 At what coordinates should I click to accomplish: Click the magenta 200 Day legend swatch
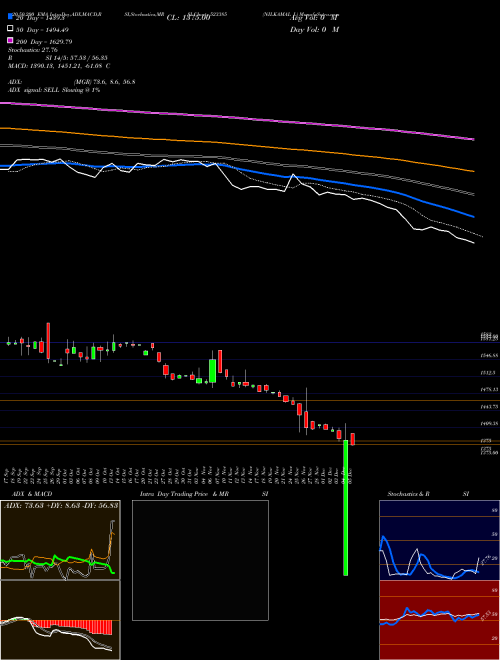click(x=11, y=40)
